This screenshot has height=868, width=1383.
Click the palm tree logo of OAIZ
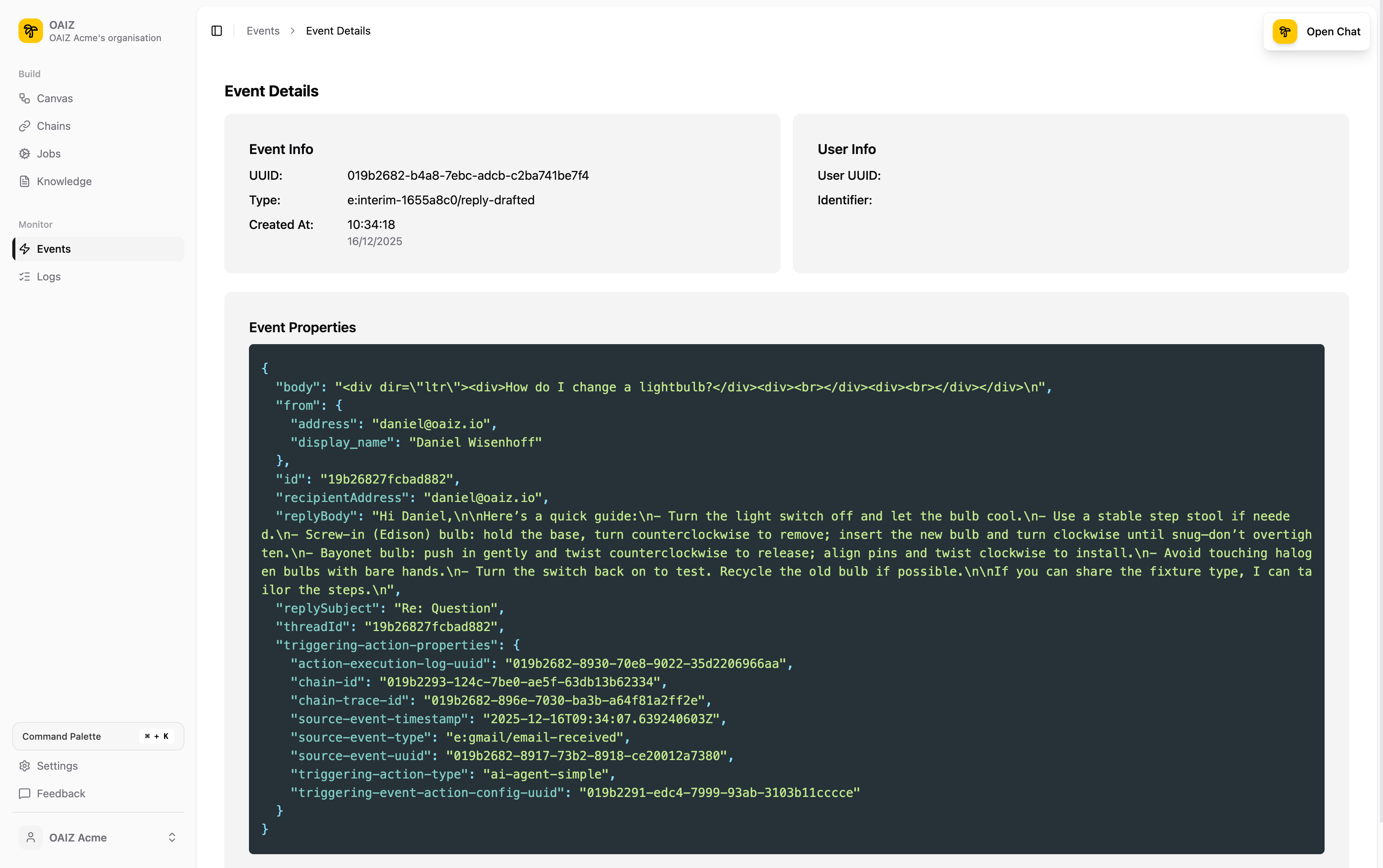(x=30, y=30)
